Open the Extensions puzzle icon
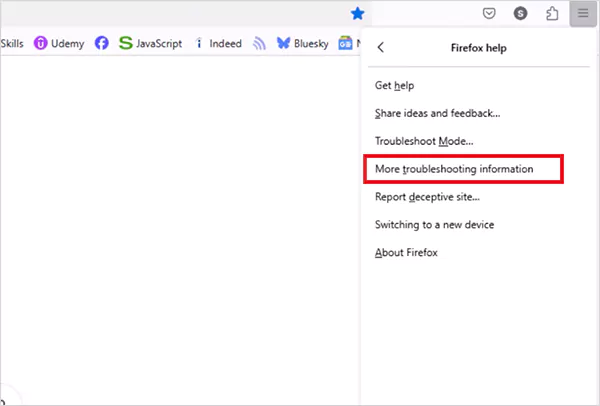The height and width of the screenshot is (406, 600). pyautogui.click(x=552, y=14)
